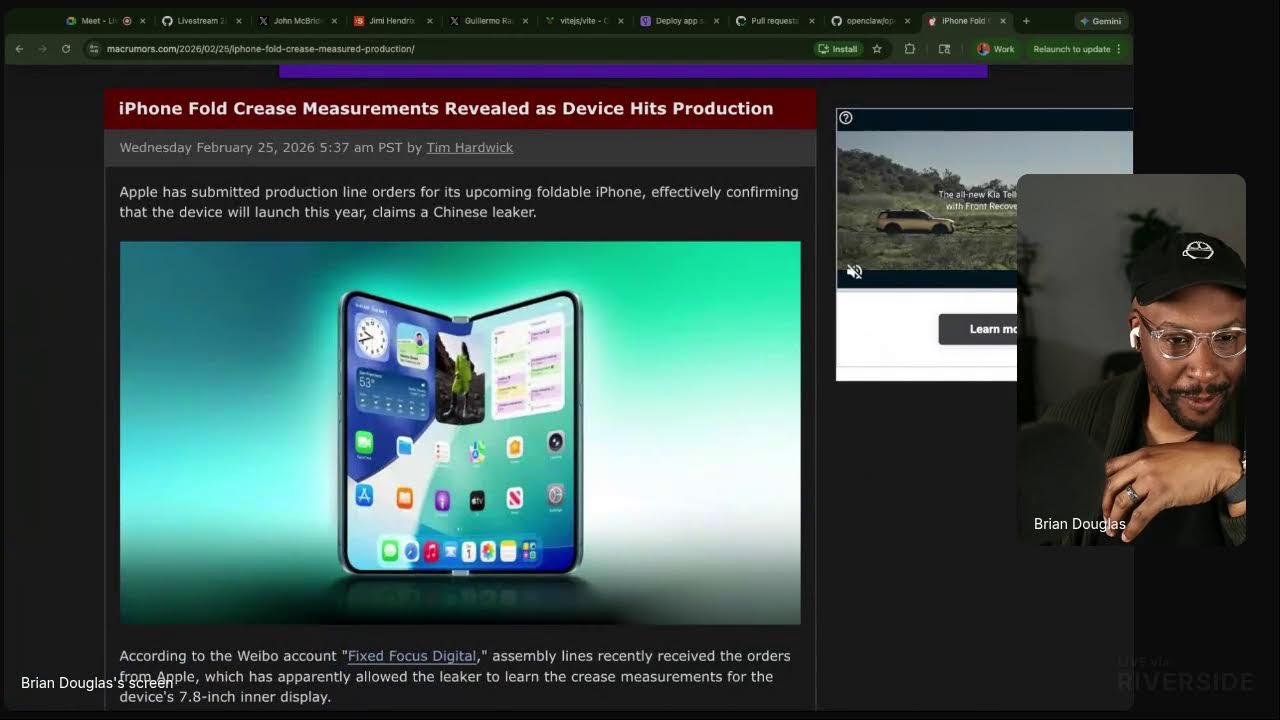1280x720 pixels.
Task: View site information icon in address bar
Action: [93, 49]
